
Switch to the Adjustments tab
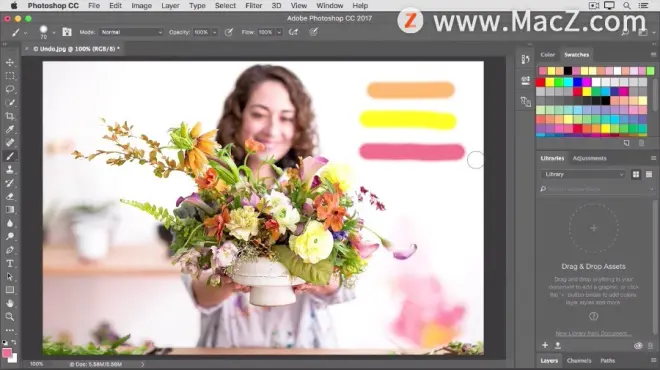click(x=589, y=158)
